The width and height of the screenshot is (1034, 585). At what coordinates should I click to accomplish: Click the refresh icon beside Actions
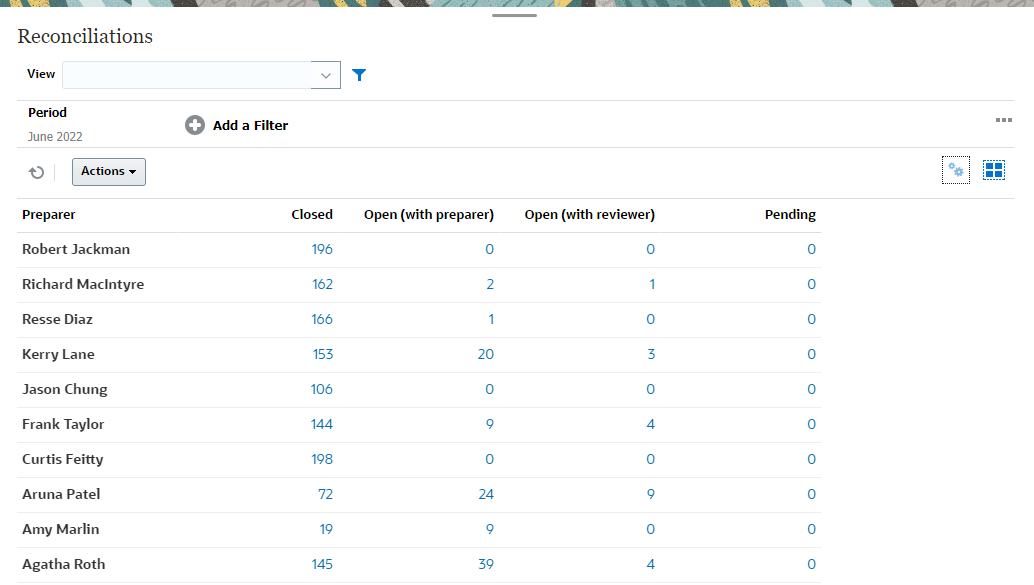37,172
